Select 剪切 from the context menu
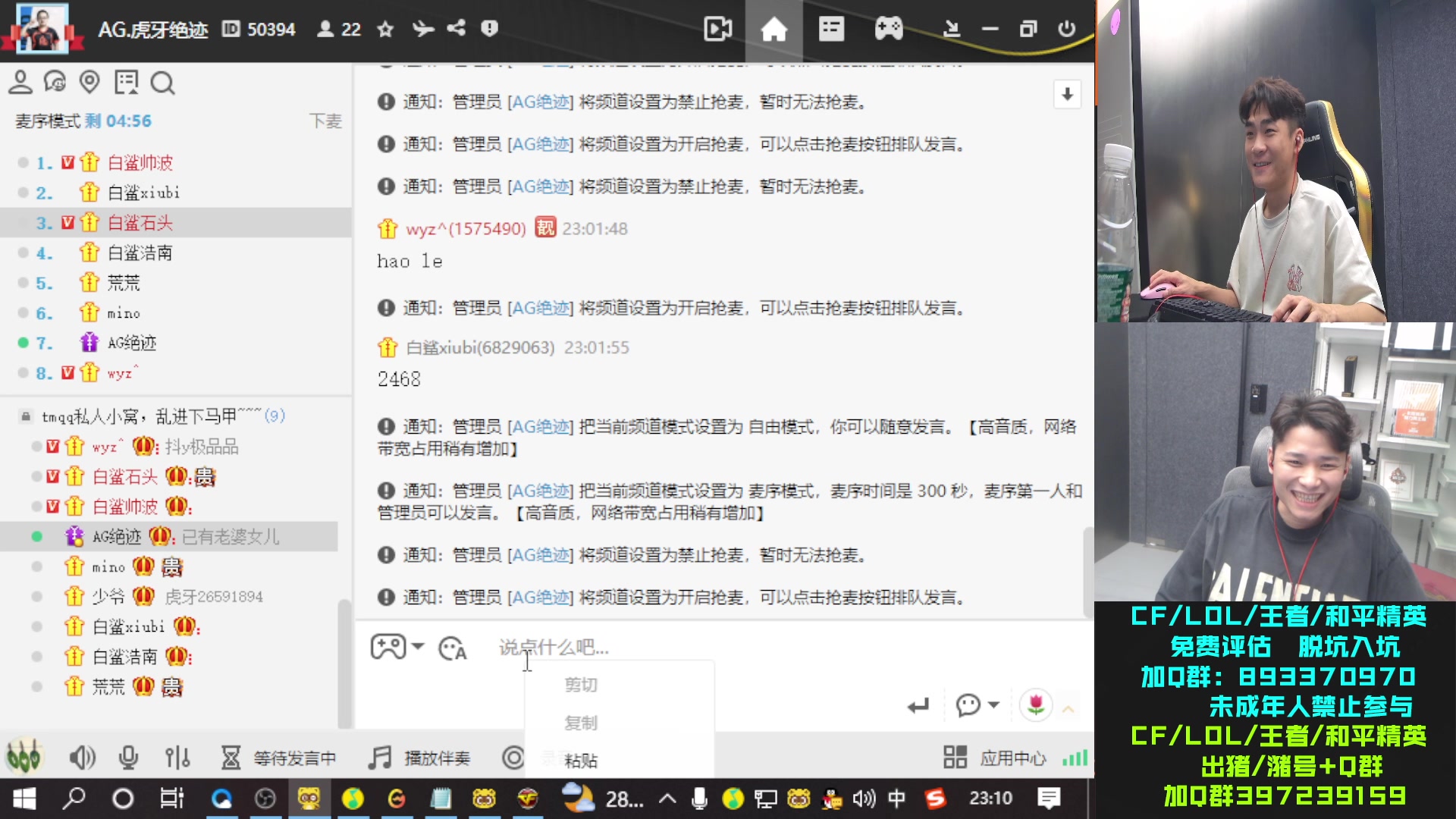Image resolution: width=1456 pixels, height=819 pixels. coord(581,683)
